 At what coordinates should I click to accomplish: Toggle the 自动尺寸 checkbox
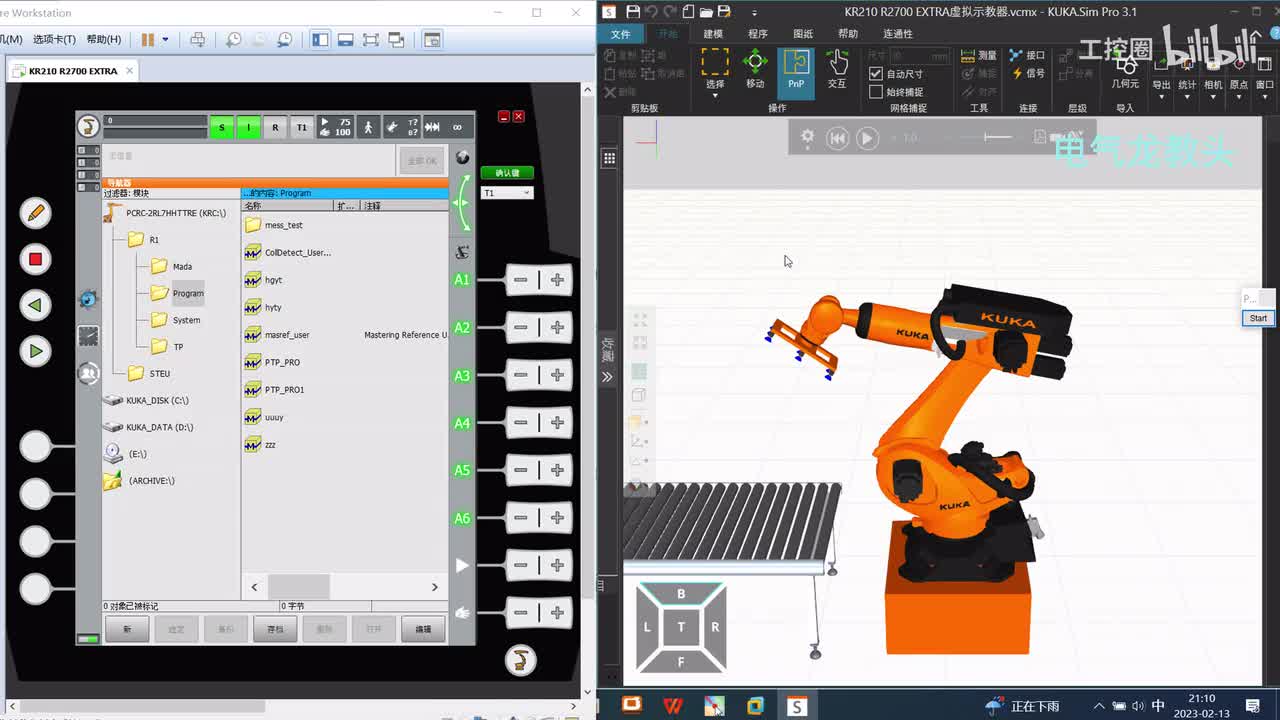[876, 74]
